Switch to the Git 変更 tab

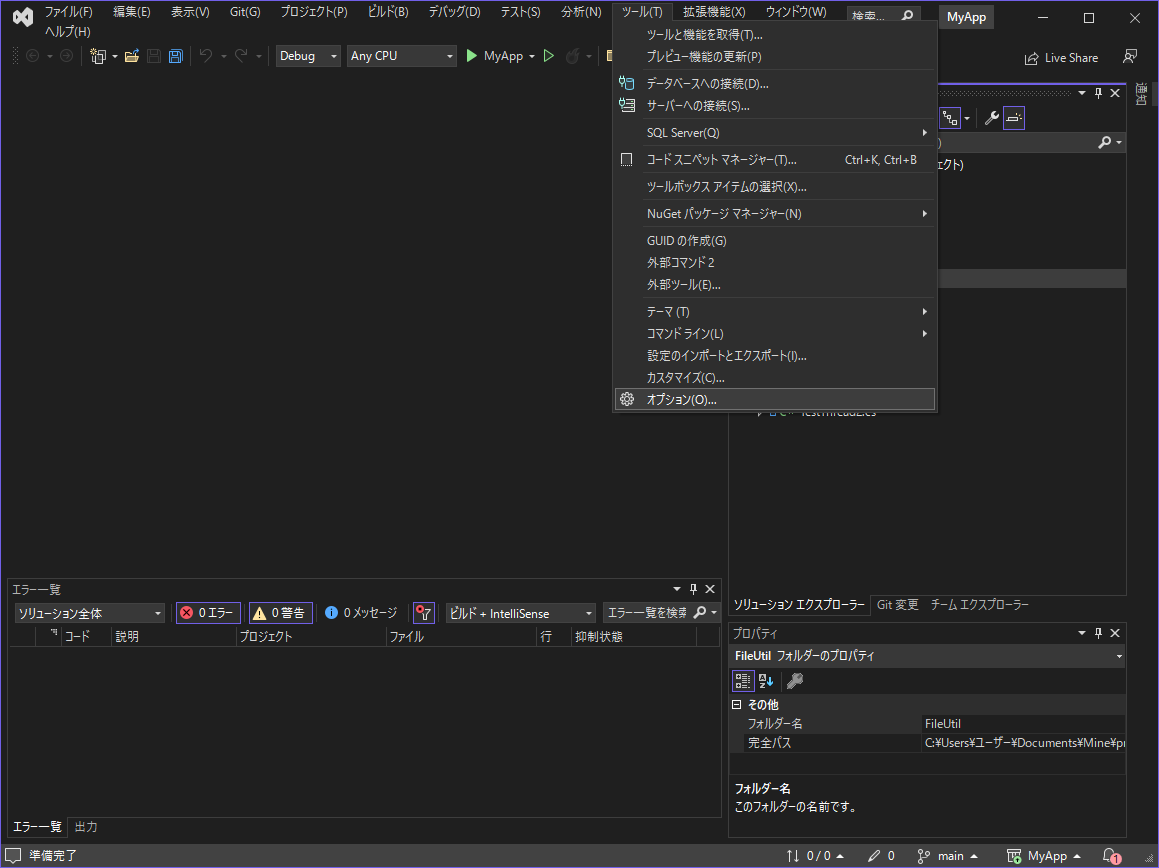(898, 604)
